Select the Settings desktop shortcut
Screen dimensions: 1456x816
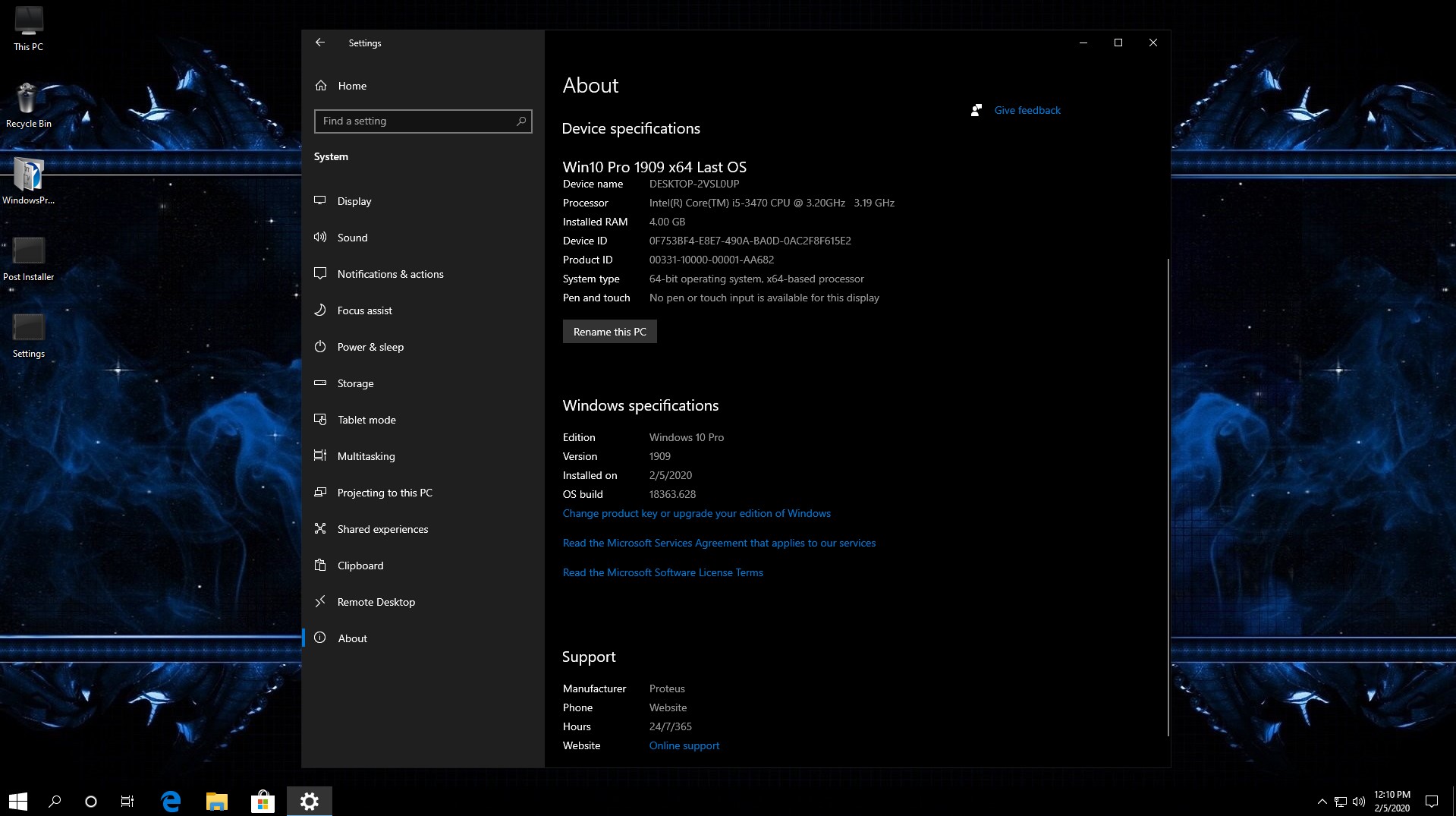pos(29,336)
